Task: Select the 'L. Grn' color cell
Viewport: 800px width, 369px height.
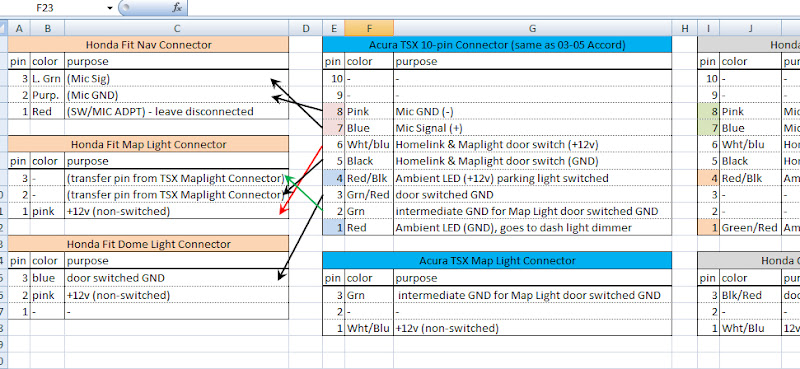Action: (x=47, y=78)
